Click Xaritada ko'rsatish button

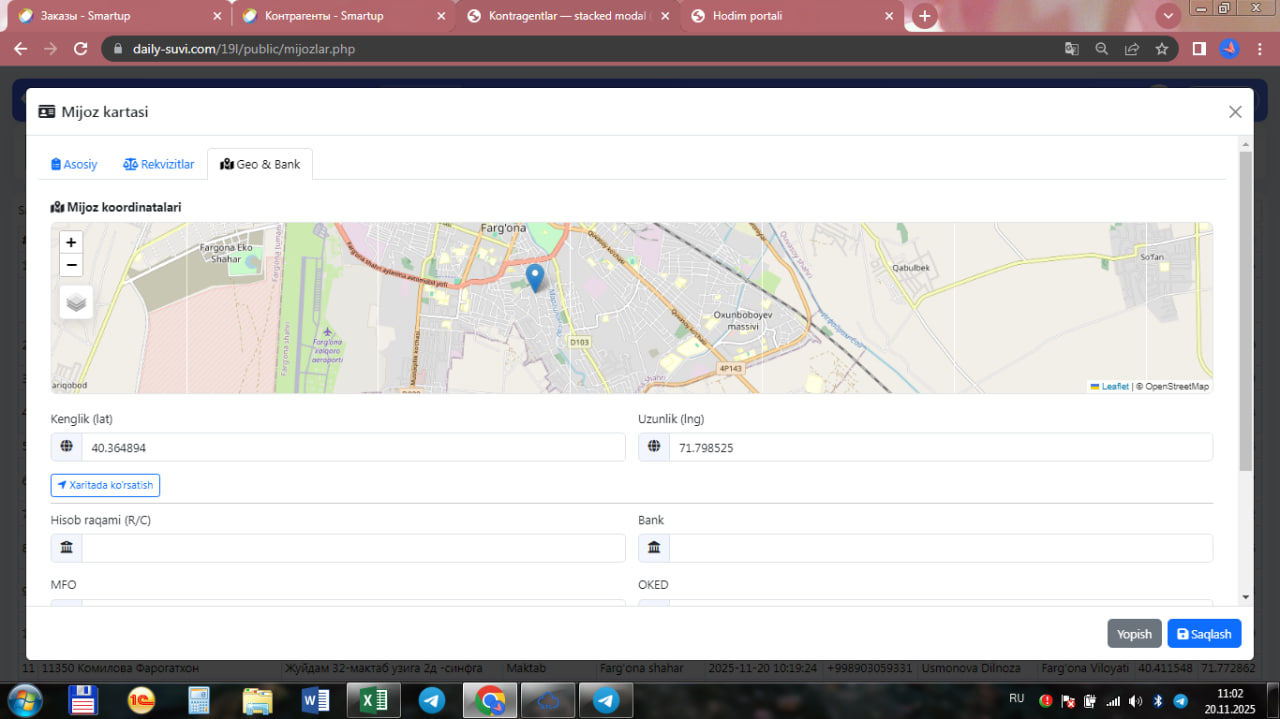[105, 485]
